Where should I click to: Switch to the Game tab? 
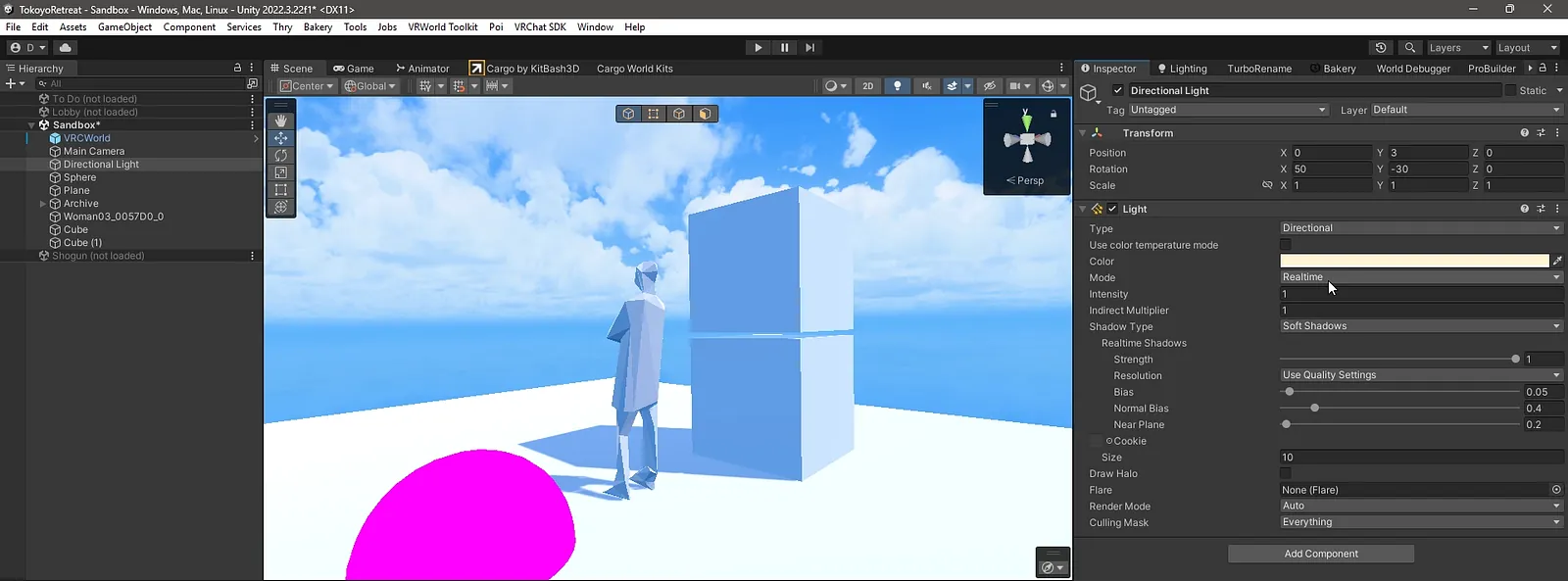(x=353, y=68)
